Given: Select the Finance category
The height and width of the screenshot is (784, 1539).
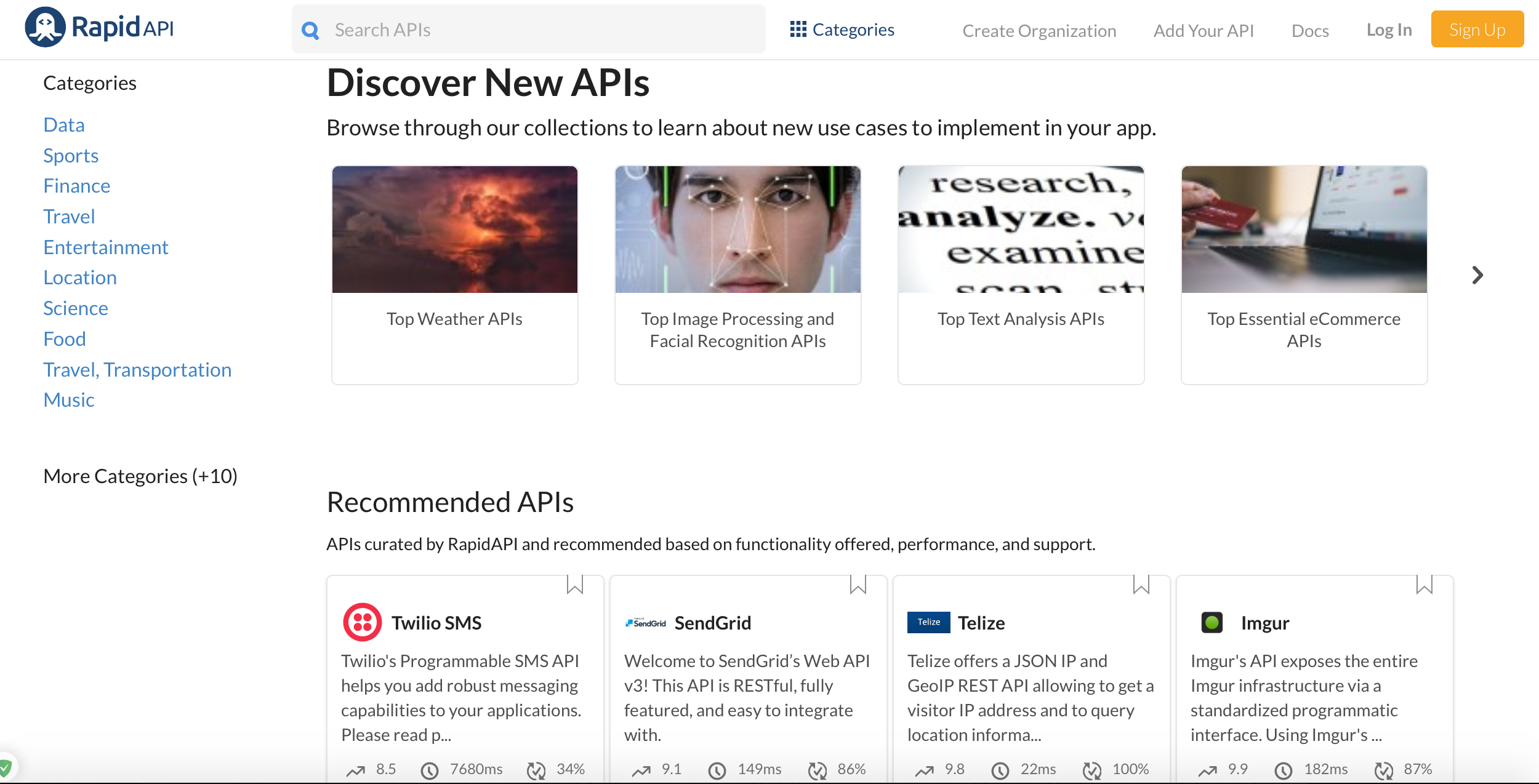Looking at the screenshot, I should tap(77, 186).
